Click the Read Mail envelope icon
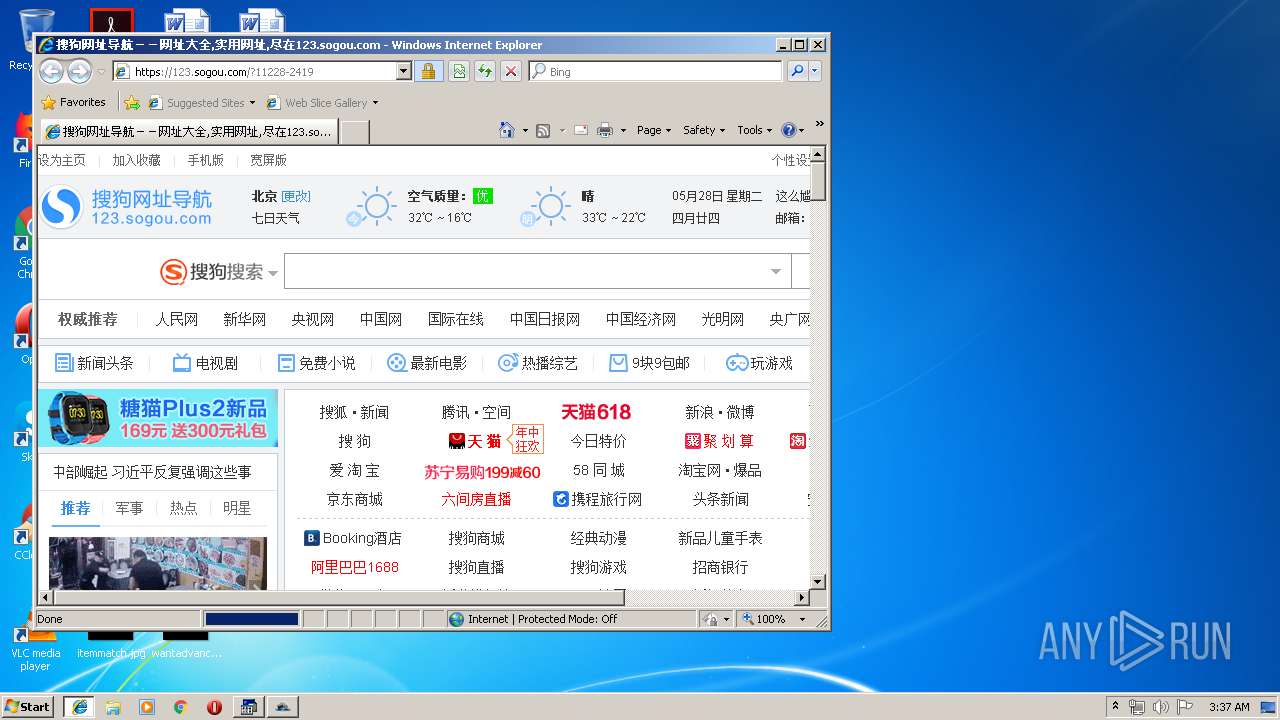1280x720 pixels. [580, 130]
